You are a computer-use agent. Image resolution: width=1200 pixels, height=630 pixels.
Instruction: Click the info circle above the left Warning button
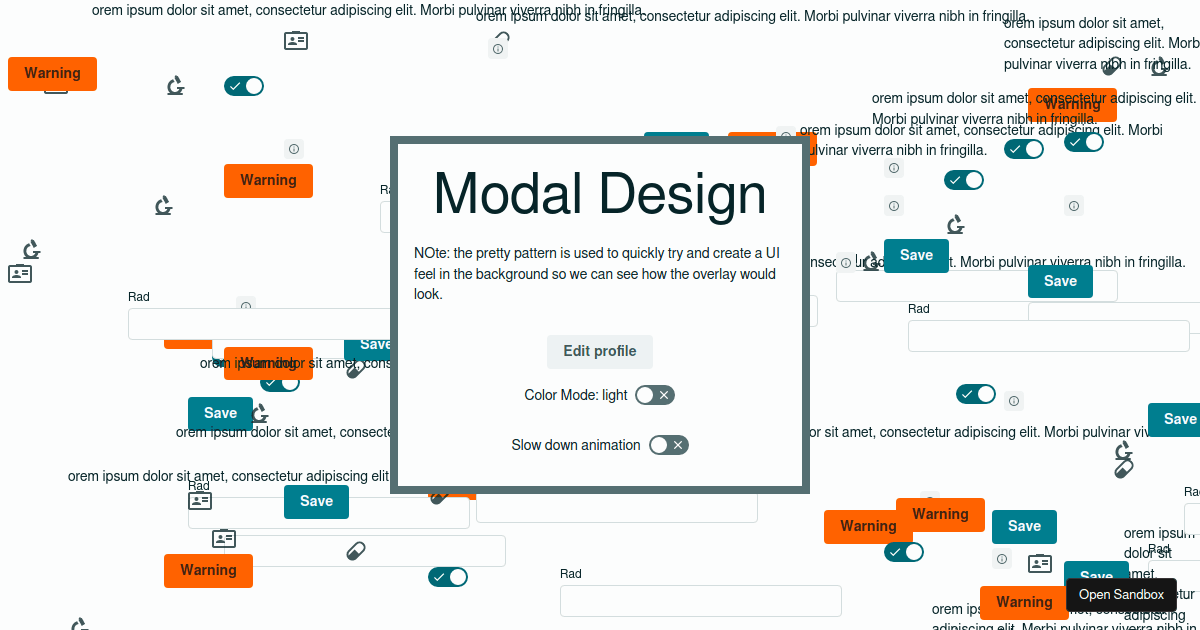[294, 149]
